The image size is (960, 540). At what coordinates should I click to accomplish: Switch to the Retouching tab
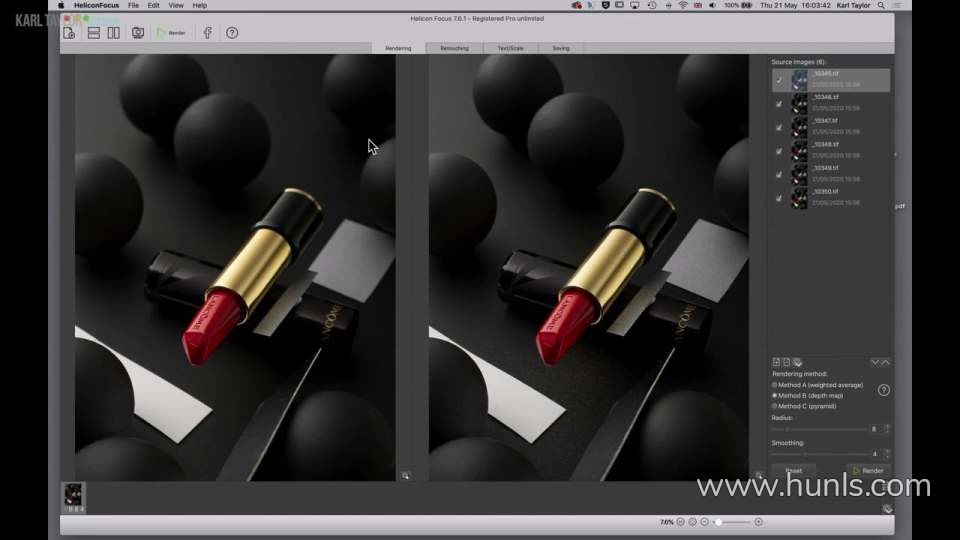click(x=454, y=48)
